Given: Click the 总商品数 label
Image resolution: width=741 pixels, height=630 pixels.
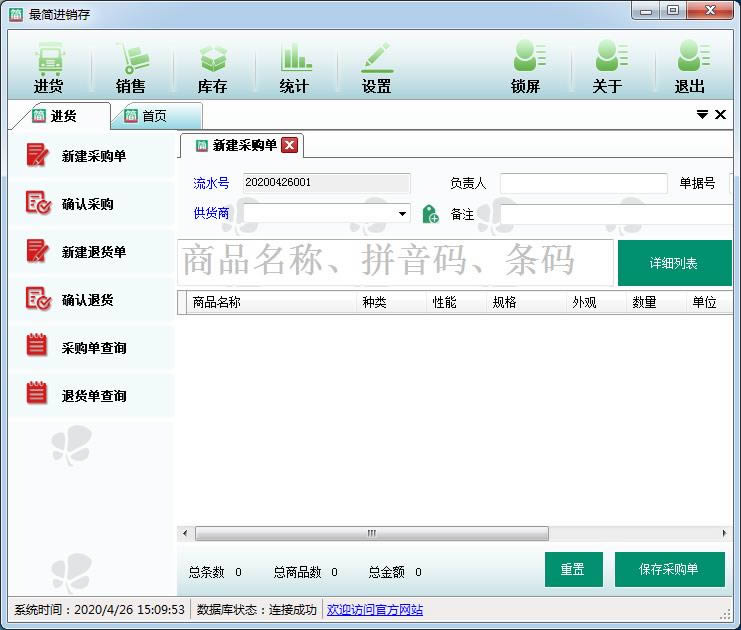Looking at the screenshot, I should tap(298, 572).
